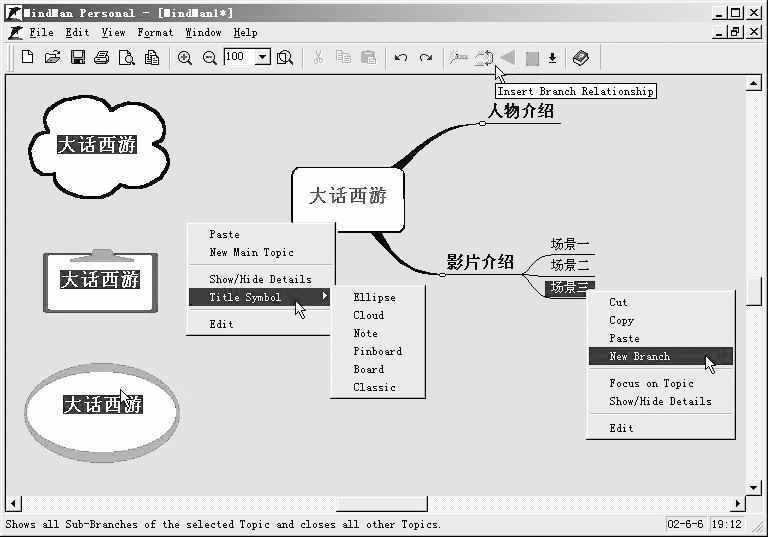Select the 影片介绍 main branch
Viewport: 768px width, 537px height.
tap(480, 262)
